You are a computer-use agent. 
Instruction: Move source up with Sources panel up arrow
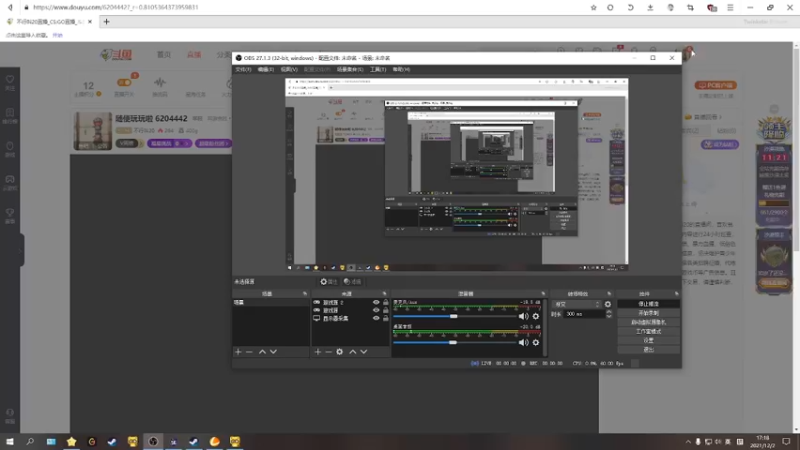(x=353, y=352)
